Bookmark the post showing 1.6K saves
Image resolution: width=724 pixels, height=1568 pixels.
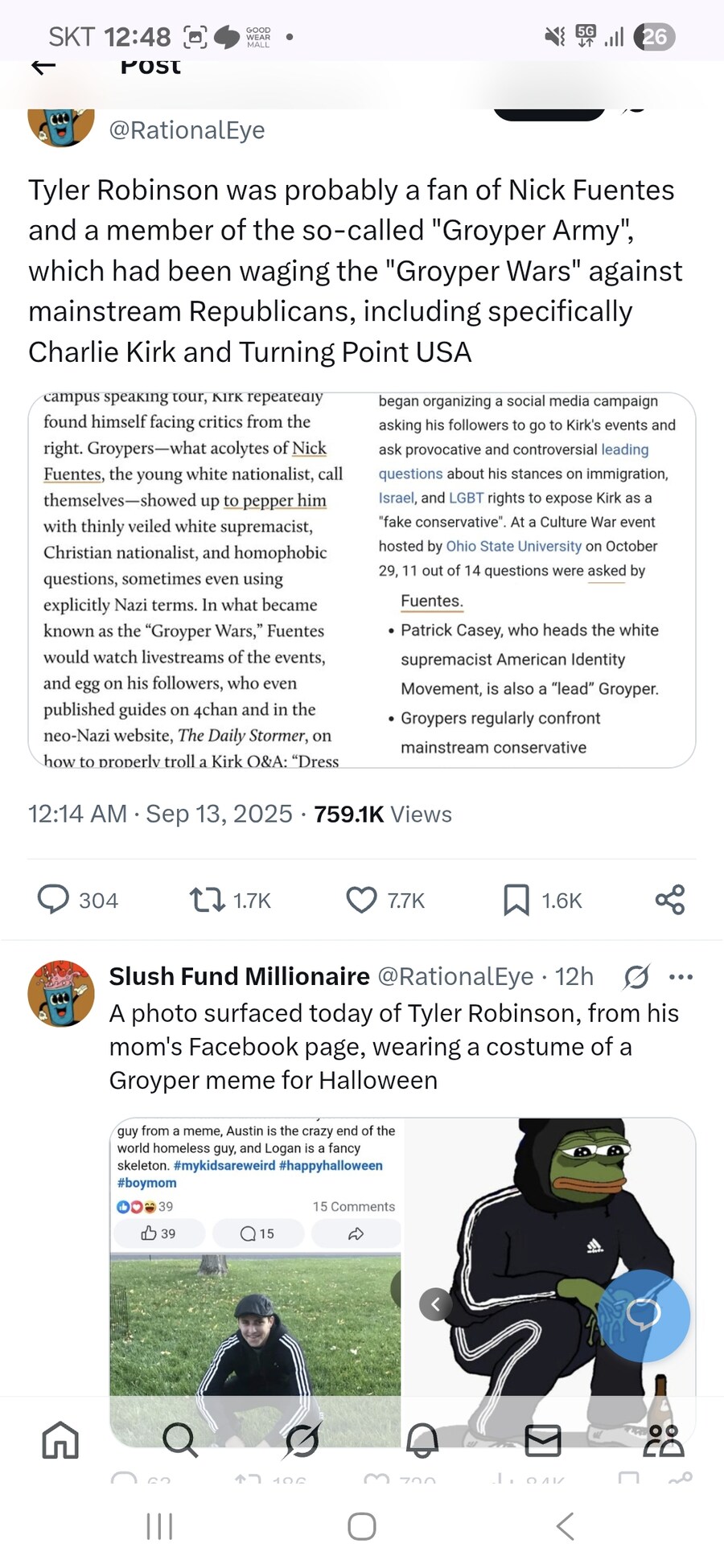click(516, 900)
